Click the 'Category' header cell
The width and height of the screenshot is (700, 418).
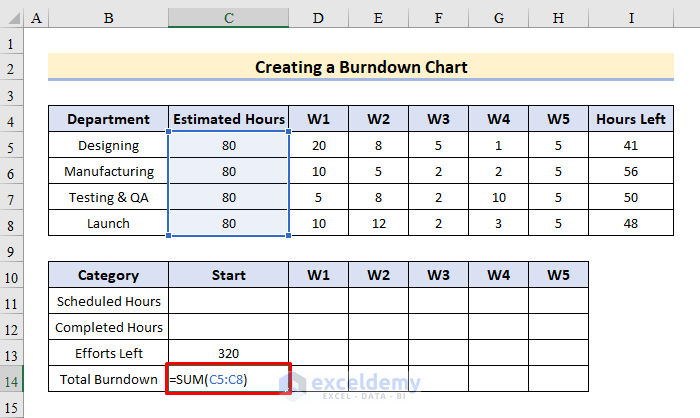coord(109,275)
